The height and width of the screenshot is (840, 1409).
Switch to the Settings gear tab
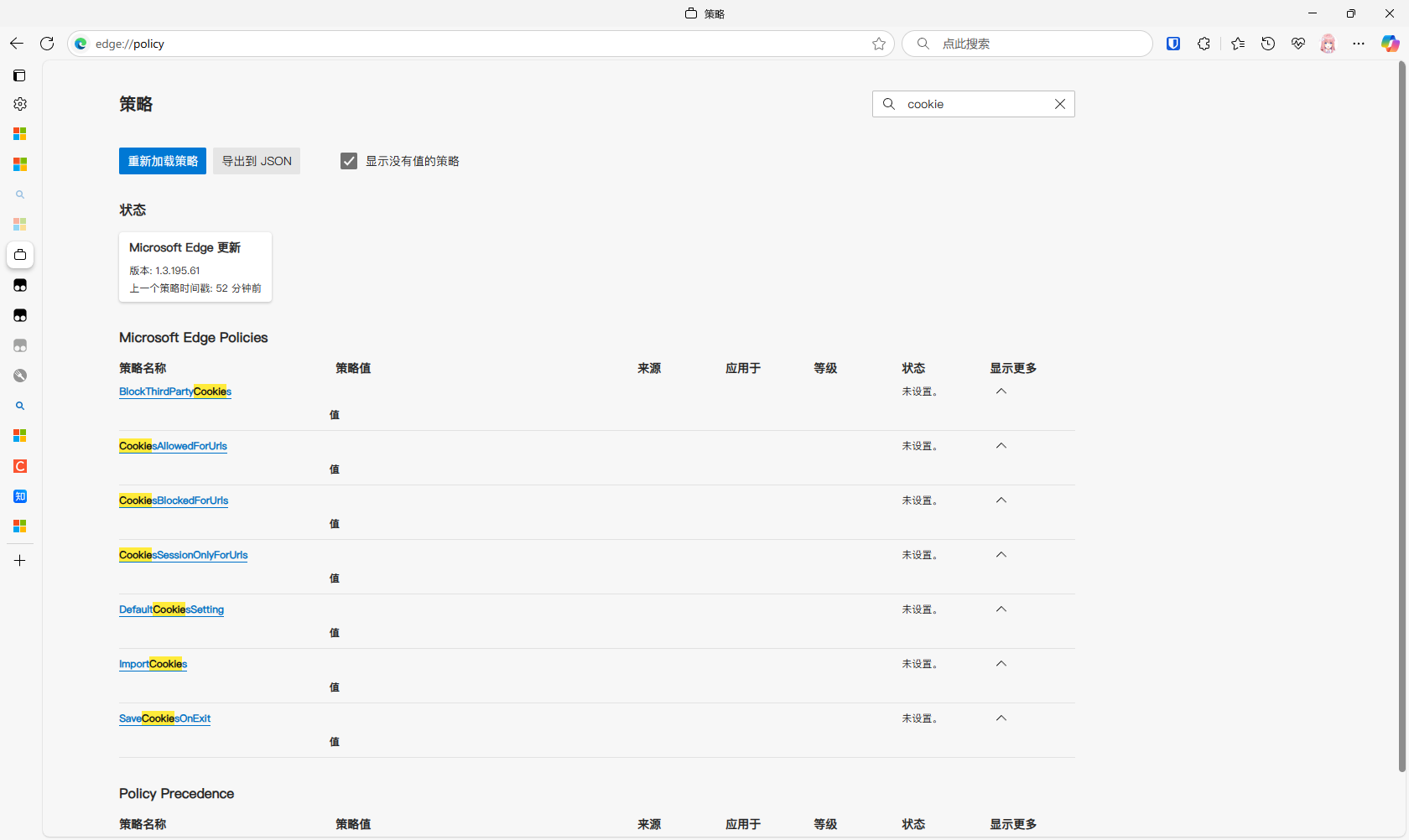click(20, 104)
